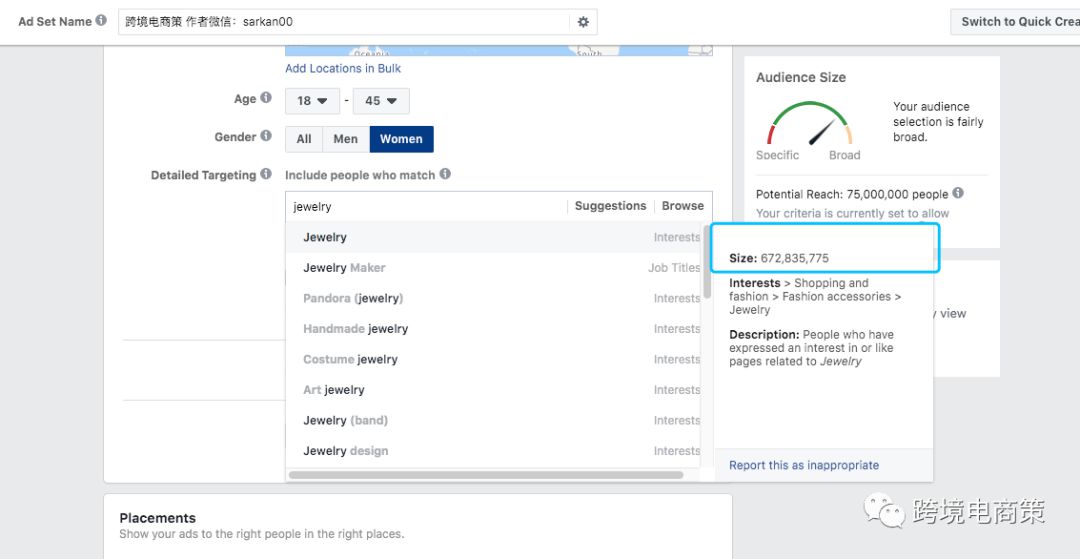Click the gear icon beside Ad Set Name field
The image size is (1080, 559).
(583, 22)
